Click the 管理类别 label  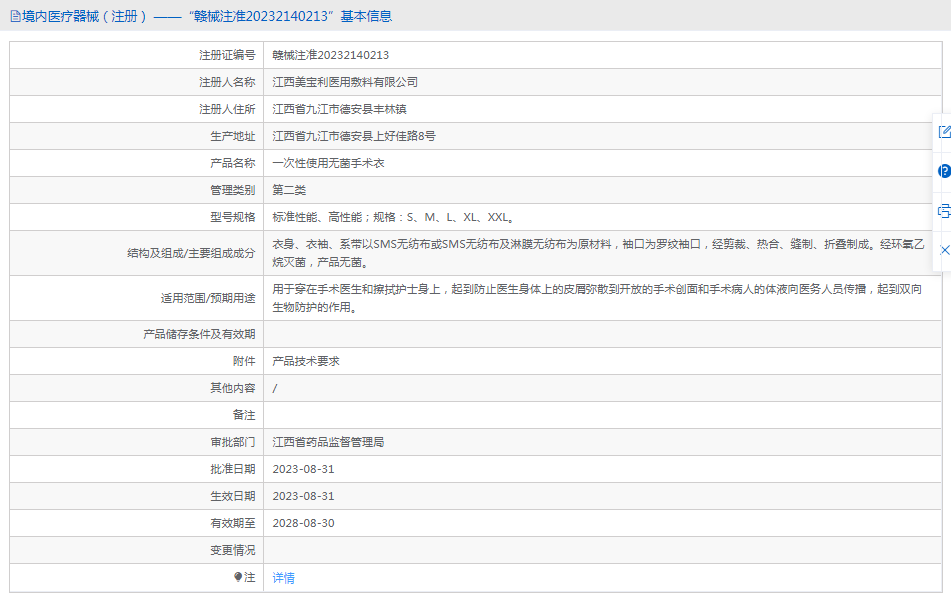(x=232, y=190)
